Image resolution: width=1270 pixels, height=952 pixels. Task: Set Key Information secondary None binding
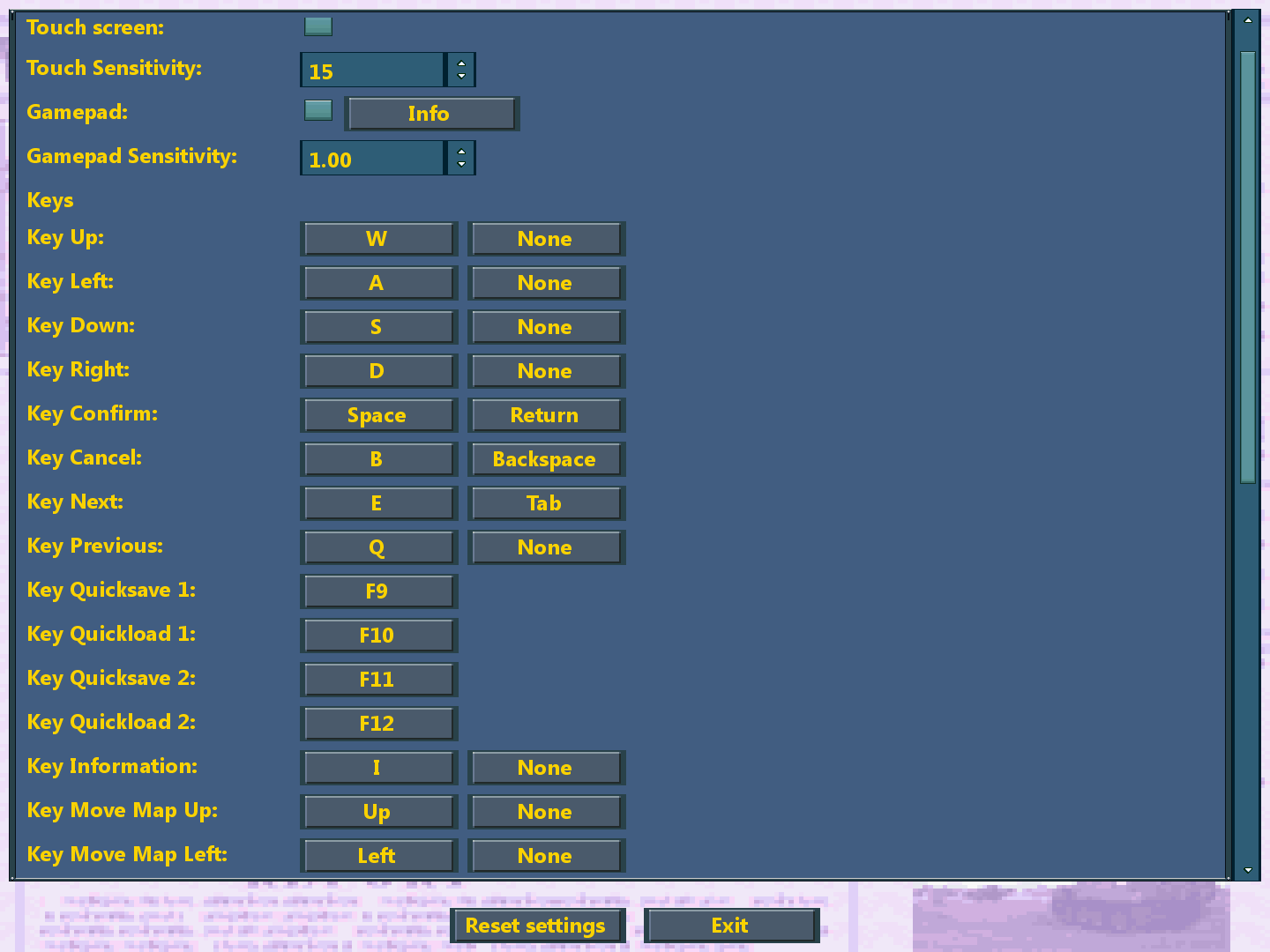pyautogui.click(x=547, y=768)
